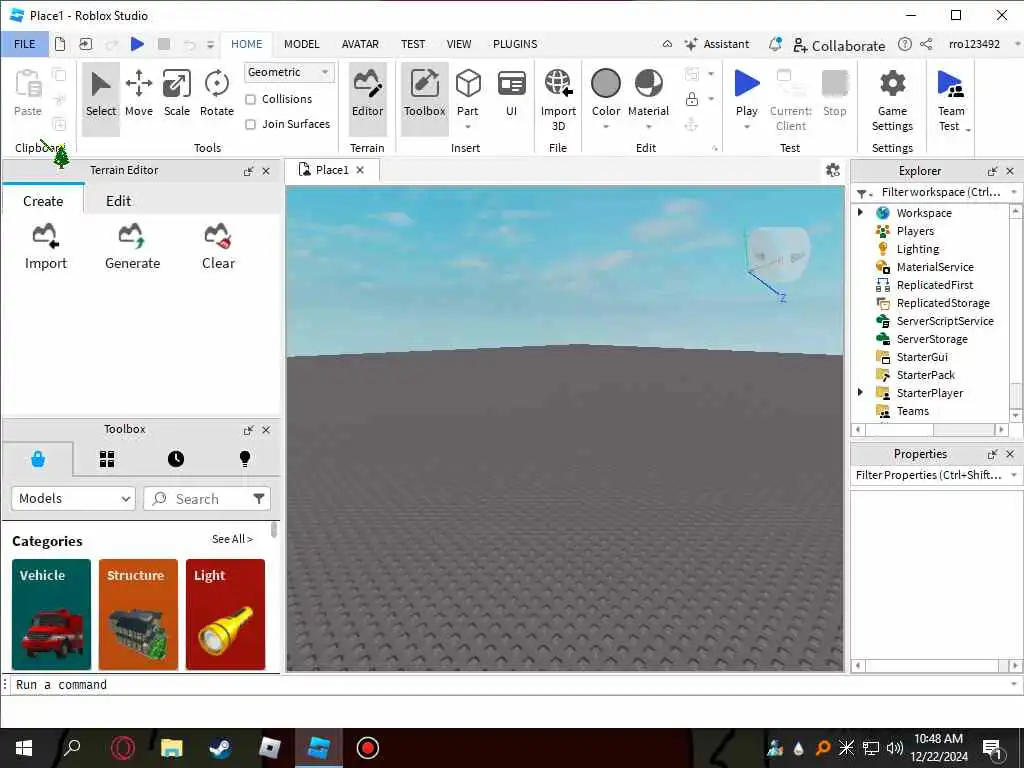Switch to Terrain Editor Edit tab

coord(118,201)
